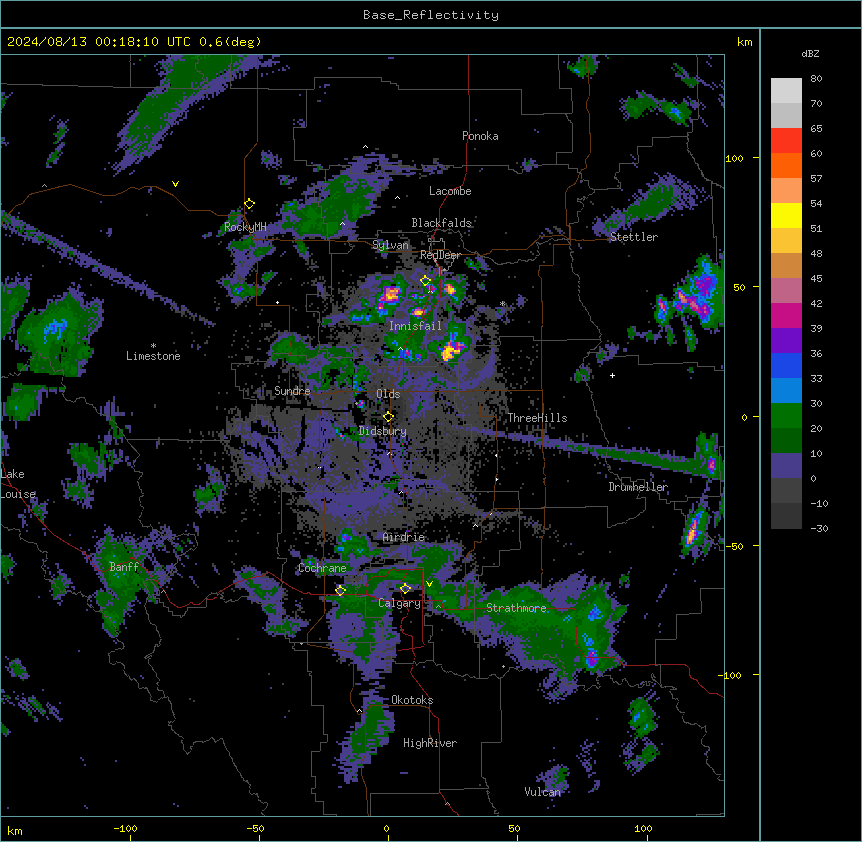Click the slate purple 0–10 dBZ swatch
The height and width of the screenshot is (842, 862).
coord(786,466)
